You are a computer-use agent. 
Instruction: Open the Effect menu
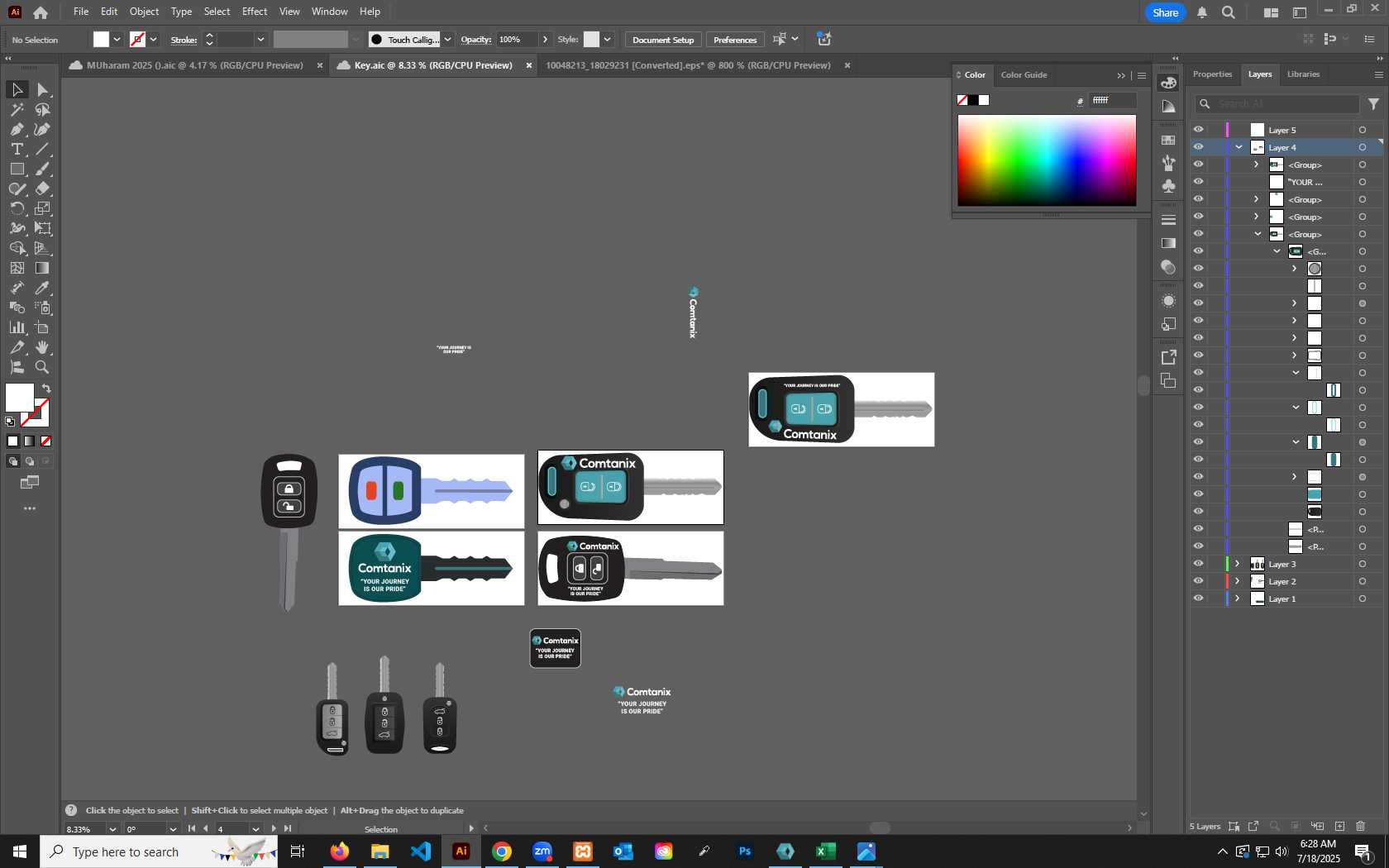(255, 12)
